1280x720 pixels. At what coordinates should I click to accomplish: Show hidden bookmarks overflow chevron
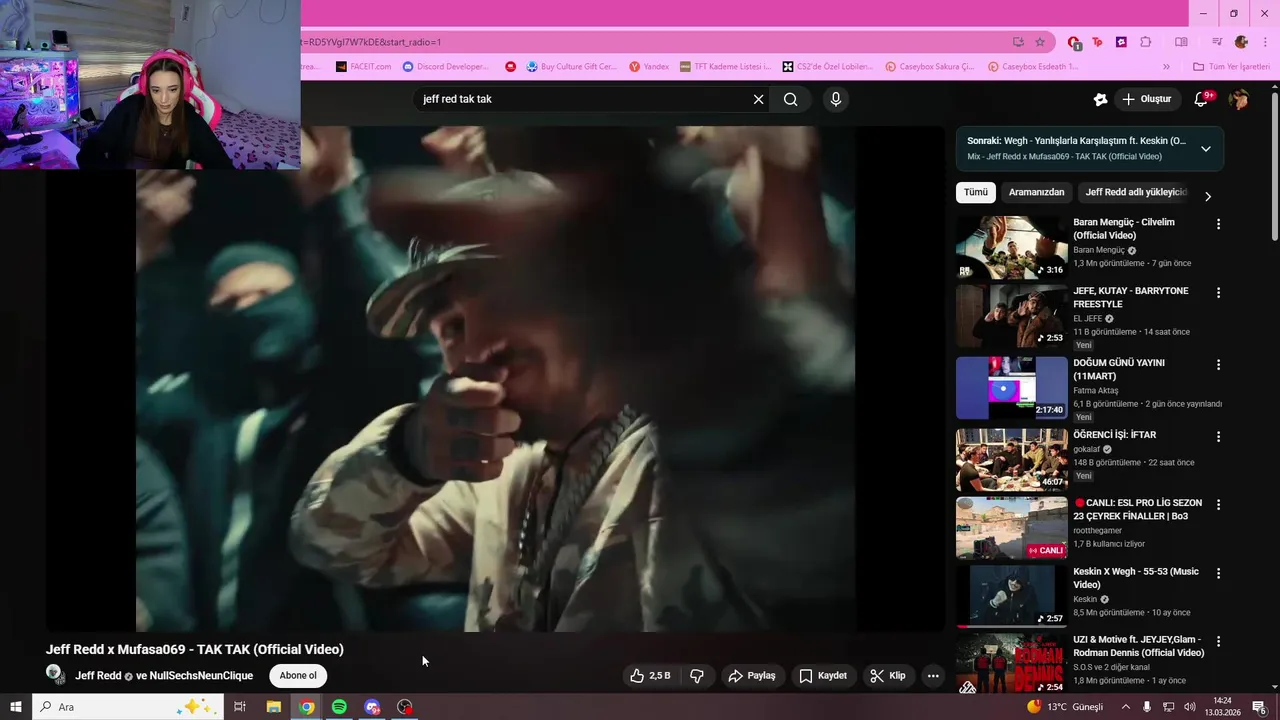(1164, 67)
